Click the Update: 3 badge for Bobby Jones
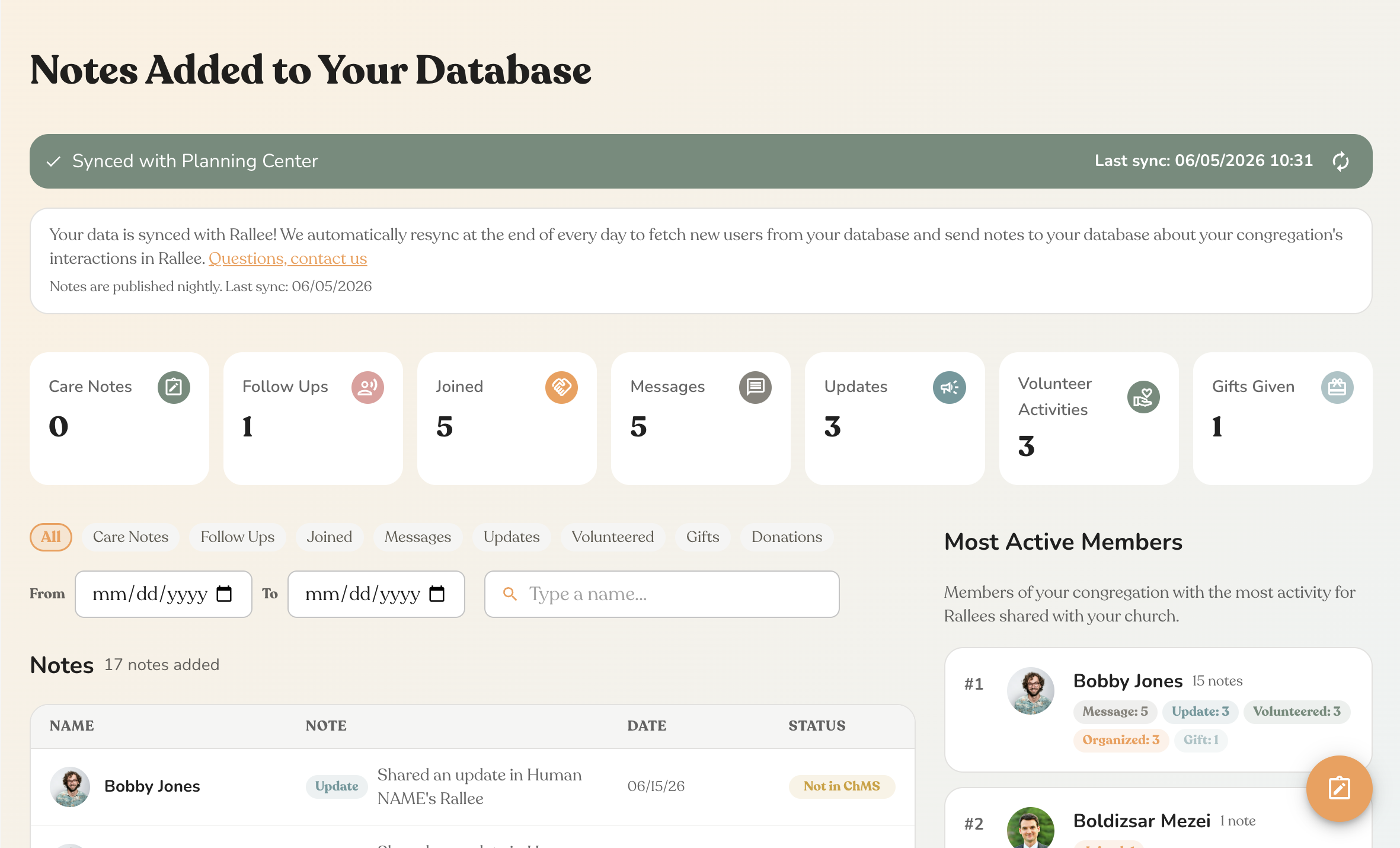Viewport: 1400px width, 848px height. (x=1200, y=712)
